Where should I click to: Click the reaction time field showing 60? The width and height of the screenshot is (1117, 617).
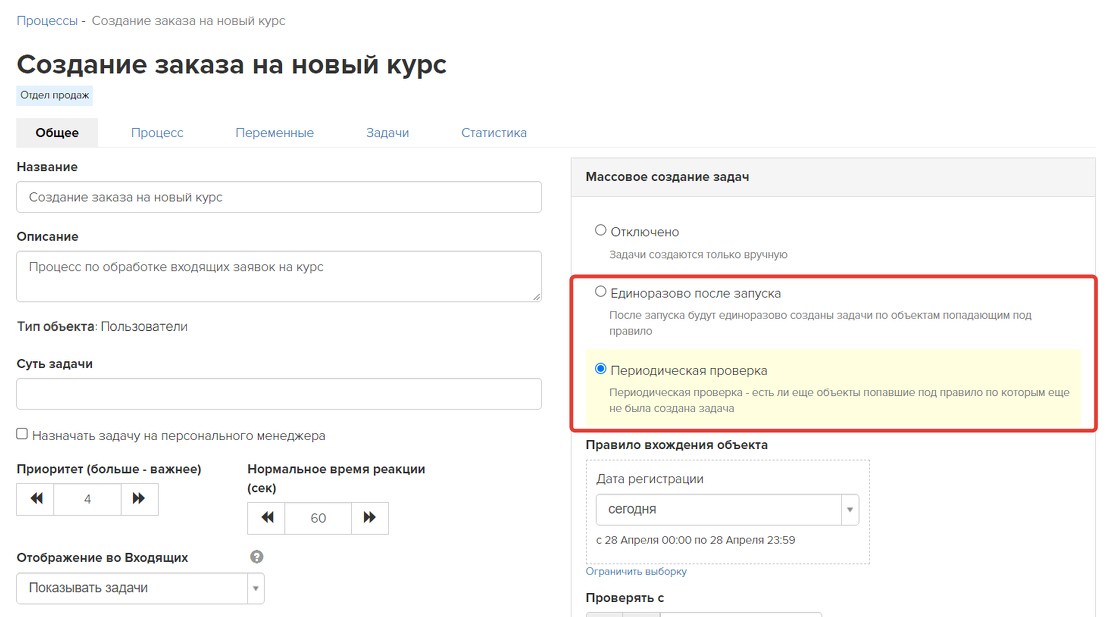(318, 519)
